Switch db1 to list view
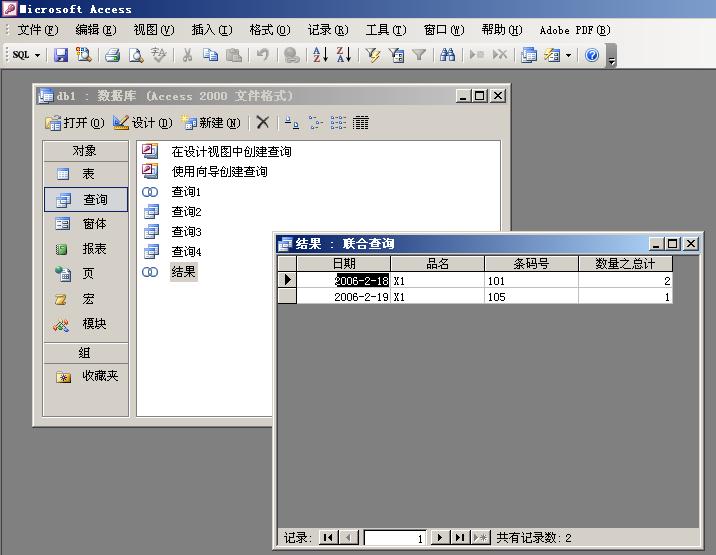 (338, 122)
